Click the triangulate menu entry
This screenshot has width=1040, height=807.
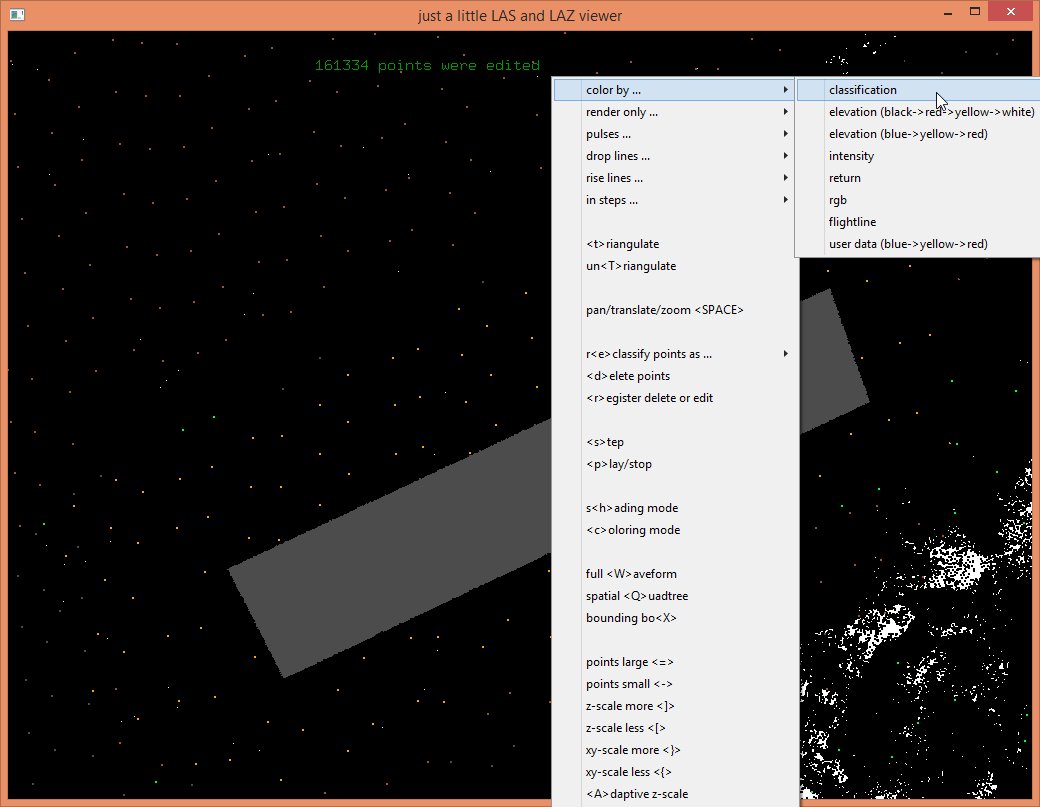[x=622, y=244]
